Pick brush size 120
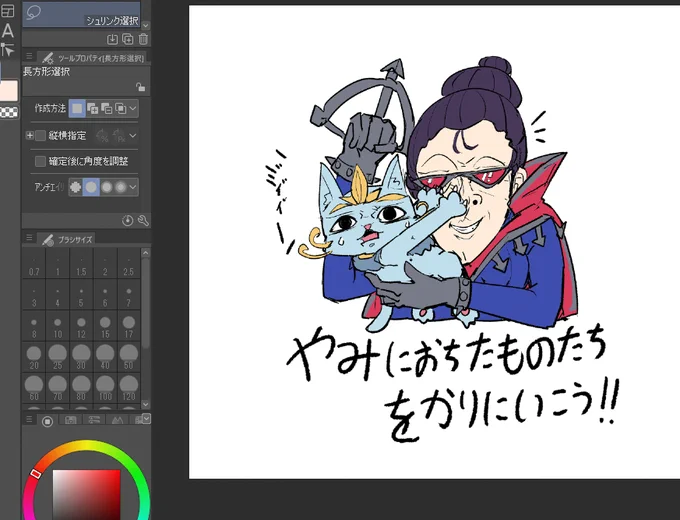680x520 pixels. (128, 388)
